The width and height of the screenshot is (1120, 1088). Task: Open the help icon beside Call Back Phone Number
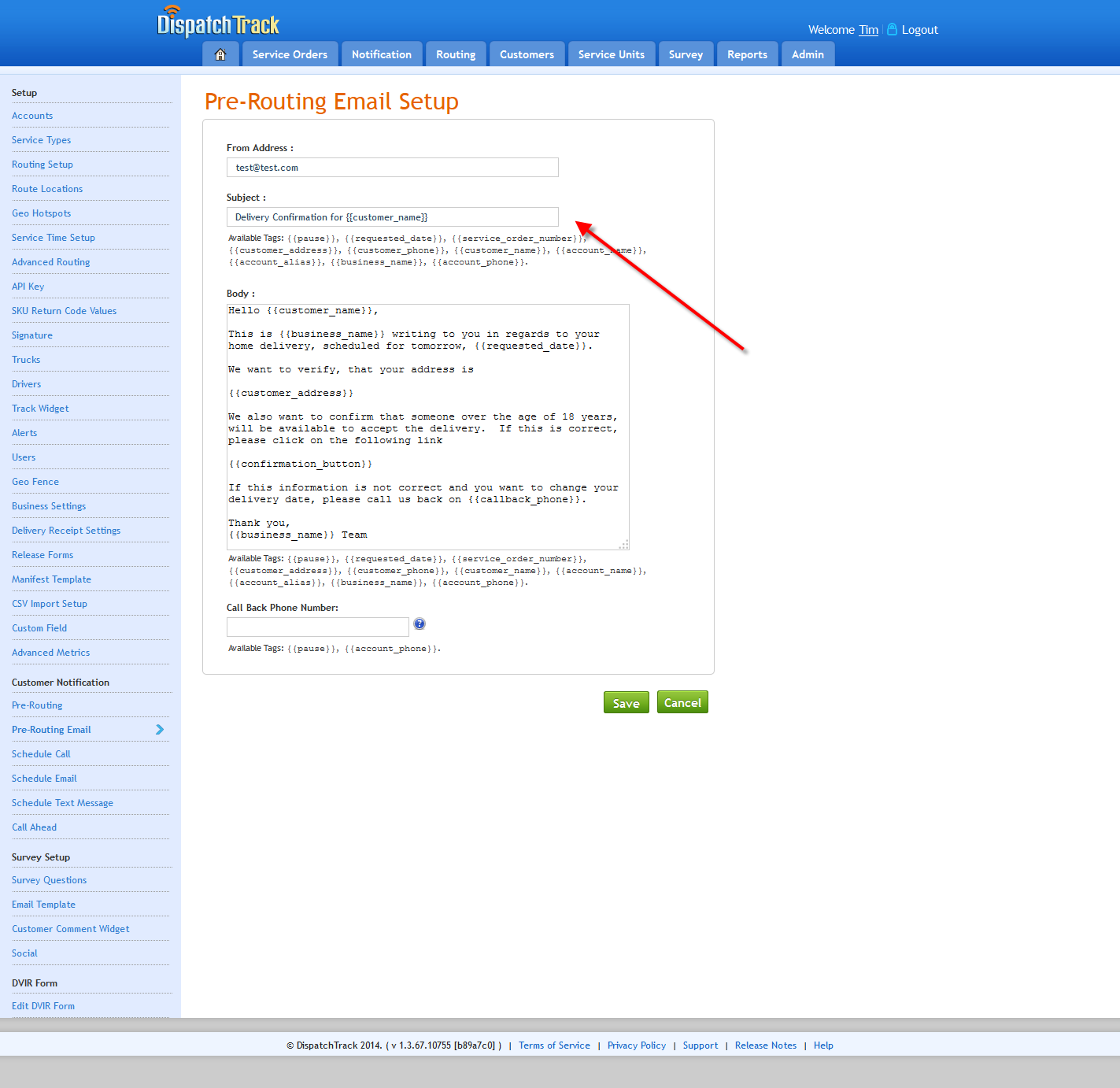(420, 624)
